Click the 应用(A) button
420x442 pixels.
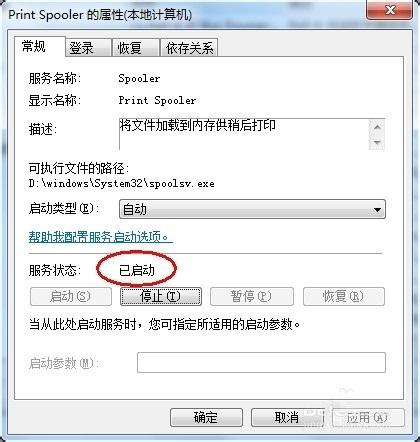tap(368, 417)
